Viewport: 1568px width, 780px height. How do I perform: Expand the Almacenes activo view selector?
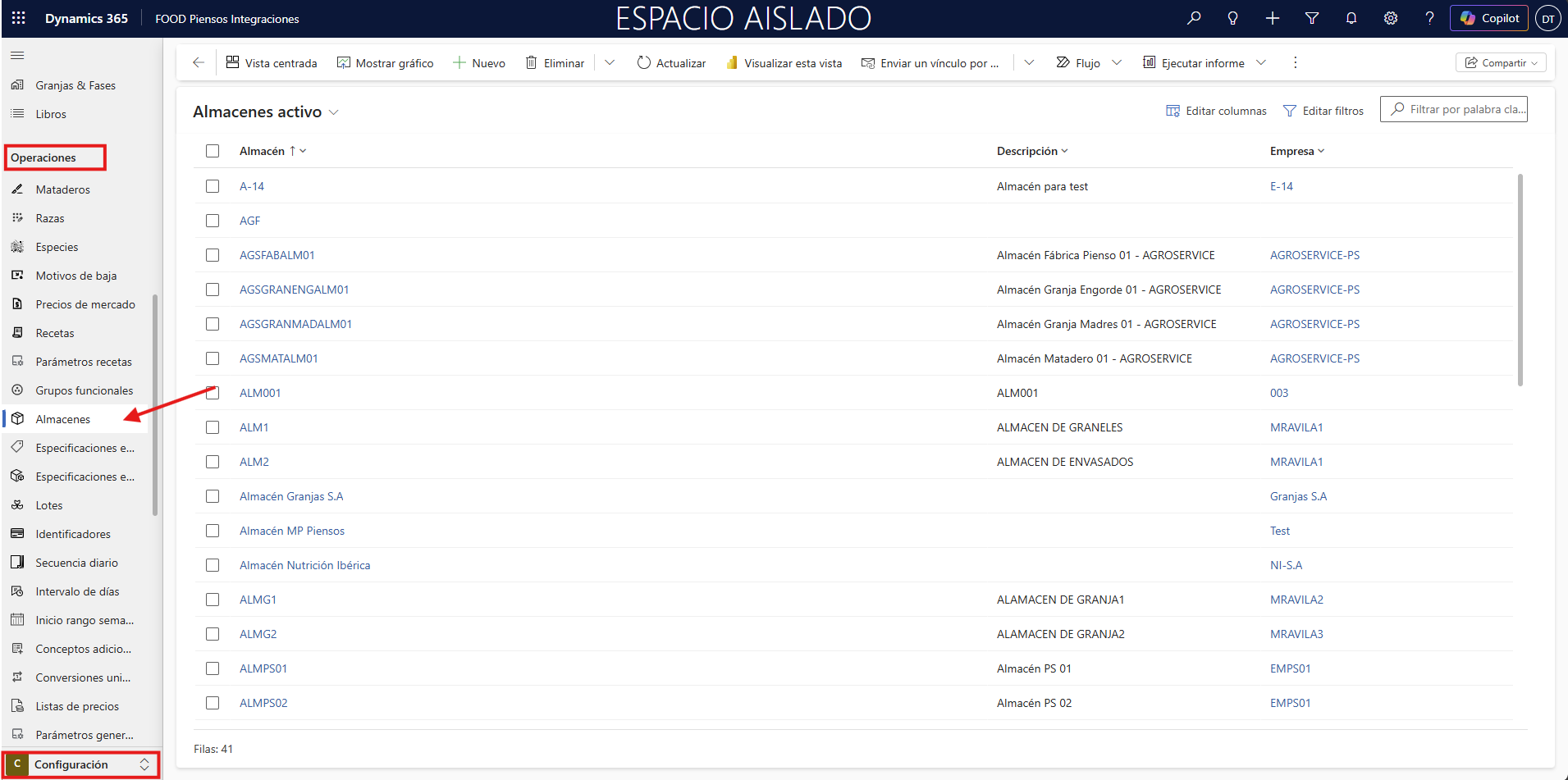tap(334, 112)
